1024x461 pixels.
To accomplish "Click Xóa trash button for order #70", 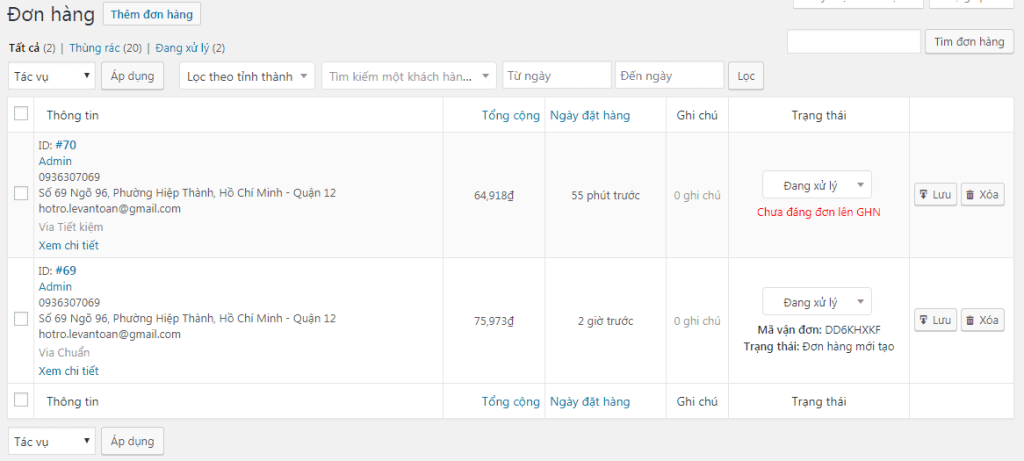I will [982, 195].
